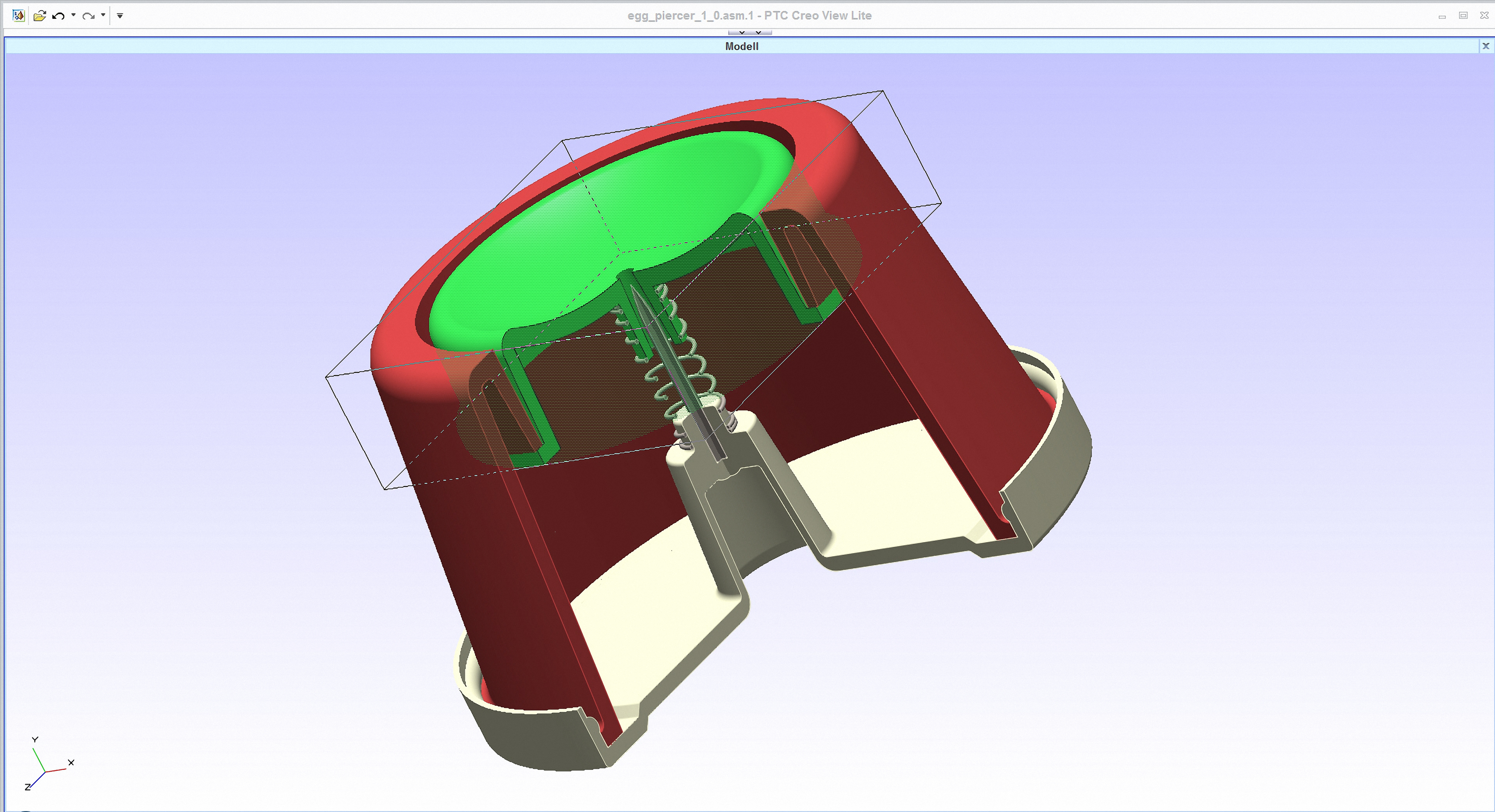
Task: Expand the Redo history dropdown arrow
Action: point(103,15)
